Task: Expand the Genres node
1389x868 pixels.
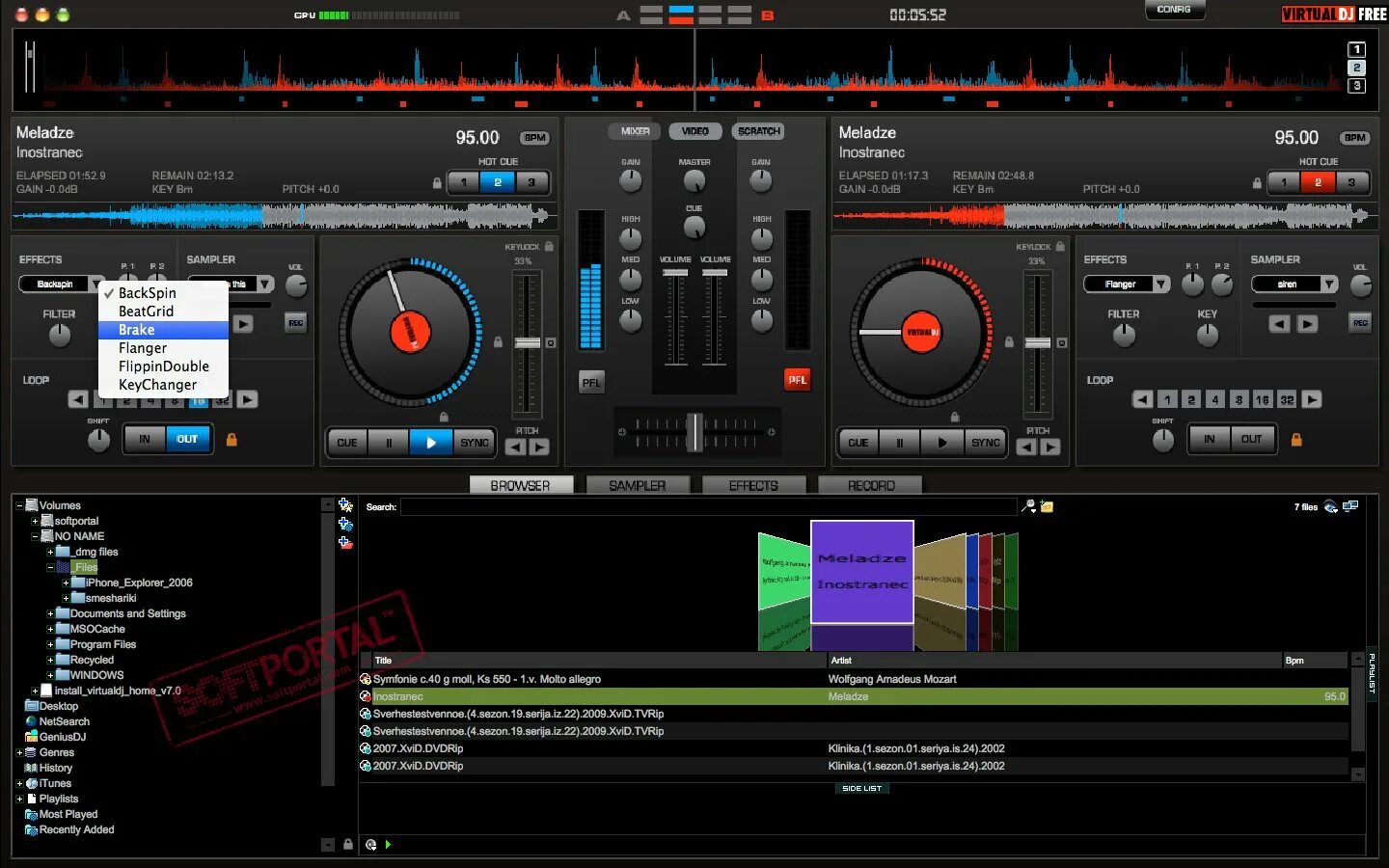Action: (x=19, y=752)
